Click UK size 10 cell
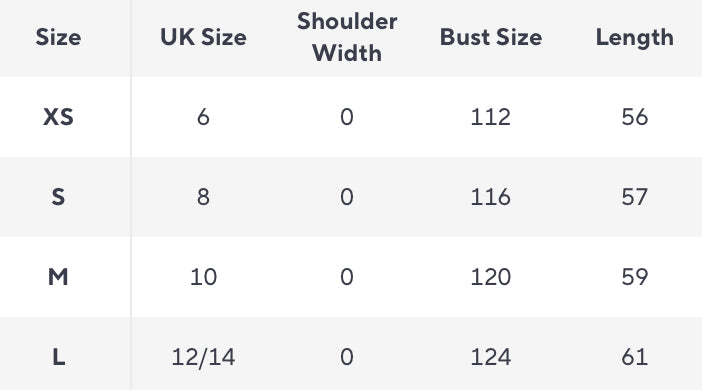This screenshot has width=702, height=390. coord(203,277)
